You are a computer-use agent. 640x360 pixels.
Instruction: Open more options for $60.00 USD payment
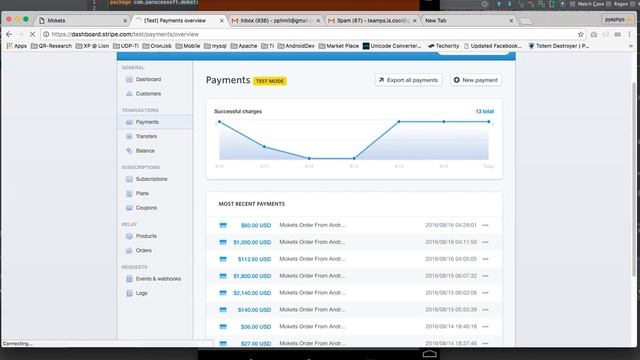(x=485, y=225)
